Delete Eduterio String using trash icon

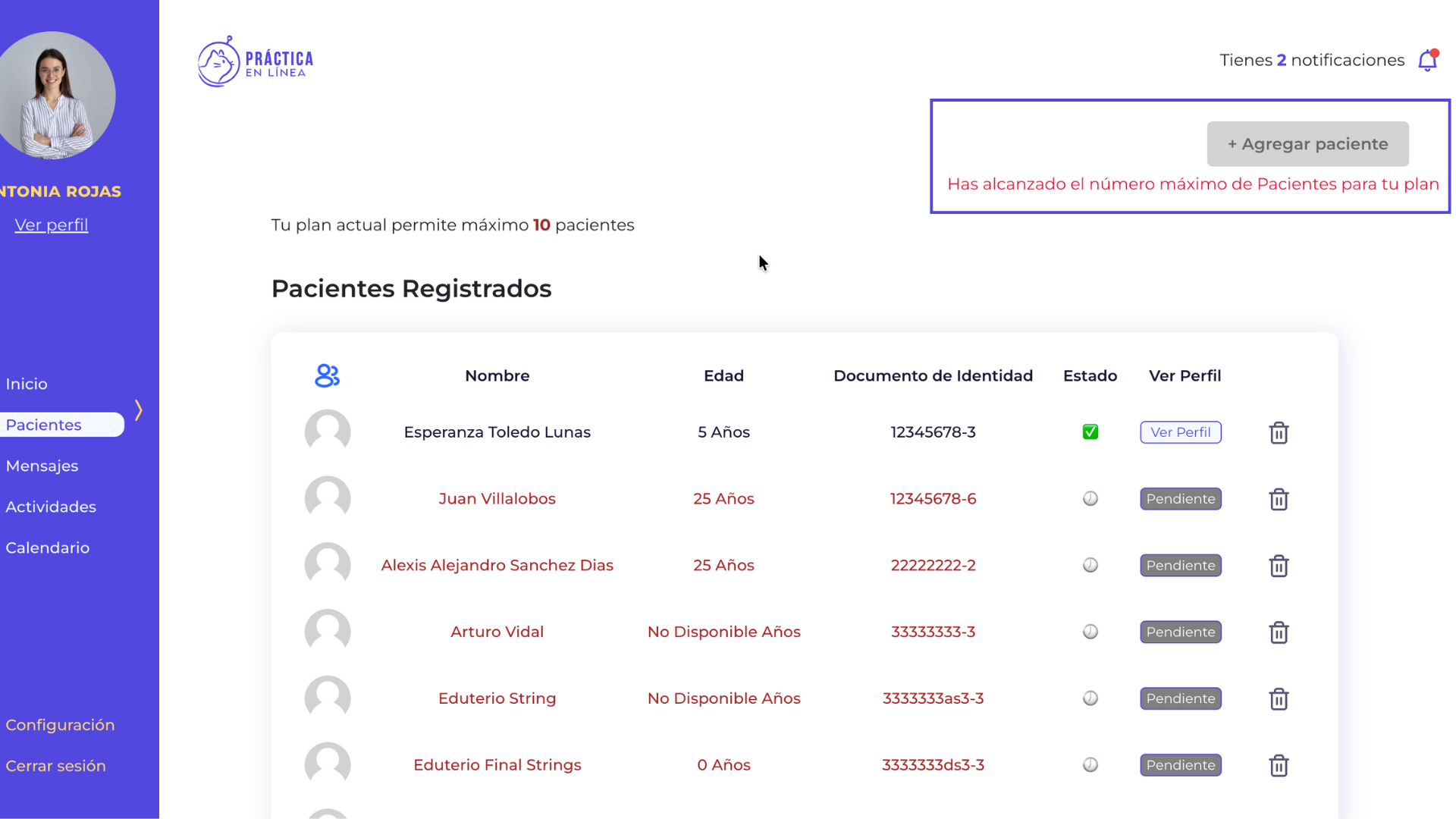click(1279, 699)
